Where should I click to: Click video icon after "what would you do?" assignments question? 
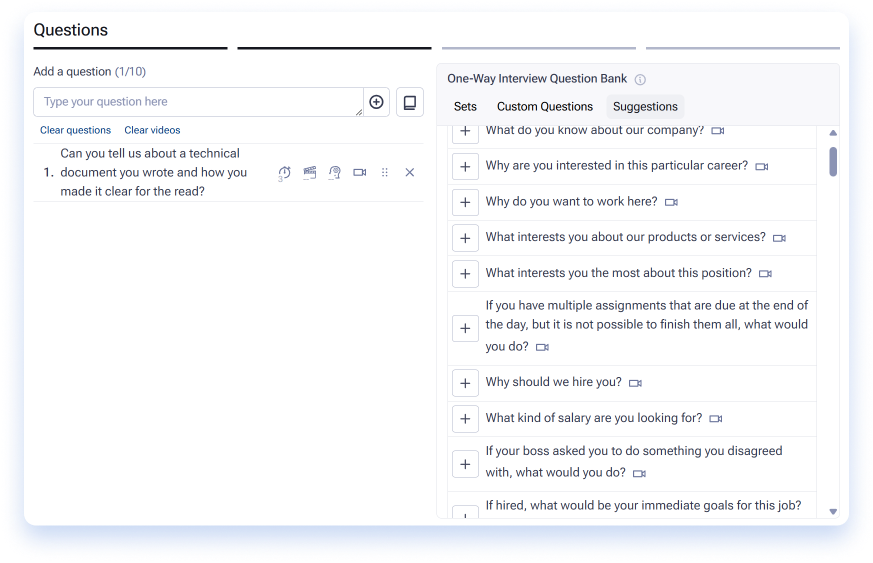point(542,347)
